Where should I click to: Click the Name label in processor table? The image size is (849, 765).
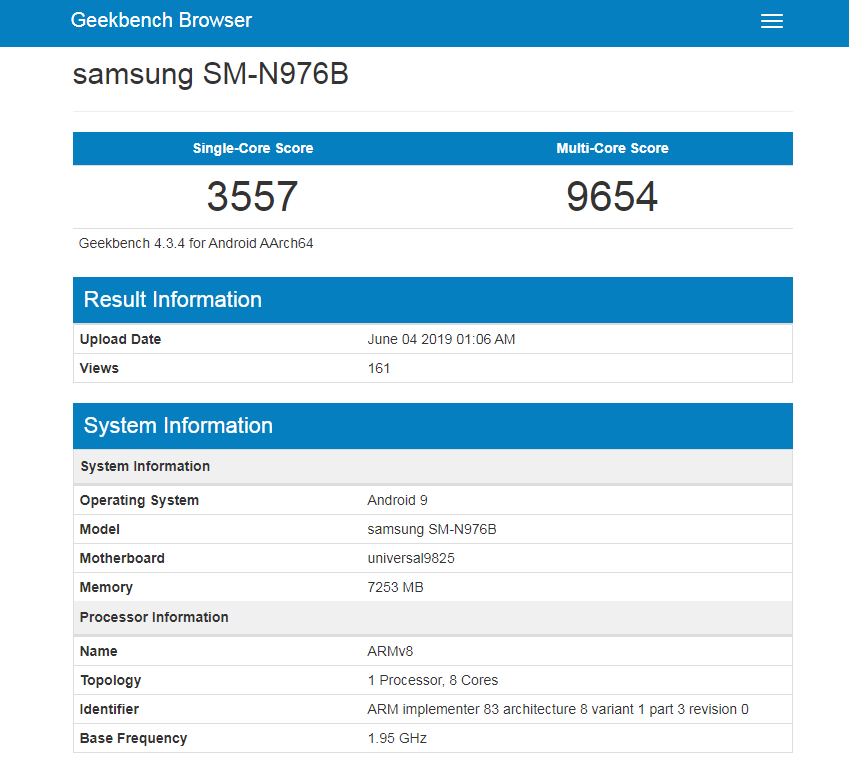tap(99, 651)
